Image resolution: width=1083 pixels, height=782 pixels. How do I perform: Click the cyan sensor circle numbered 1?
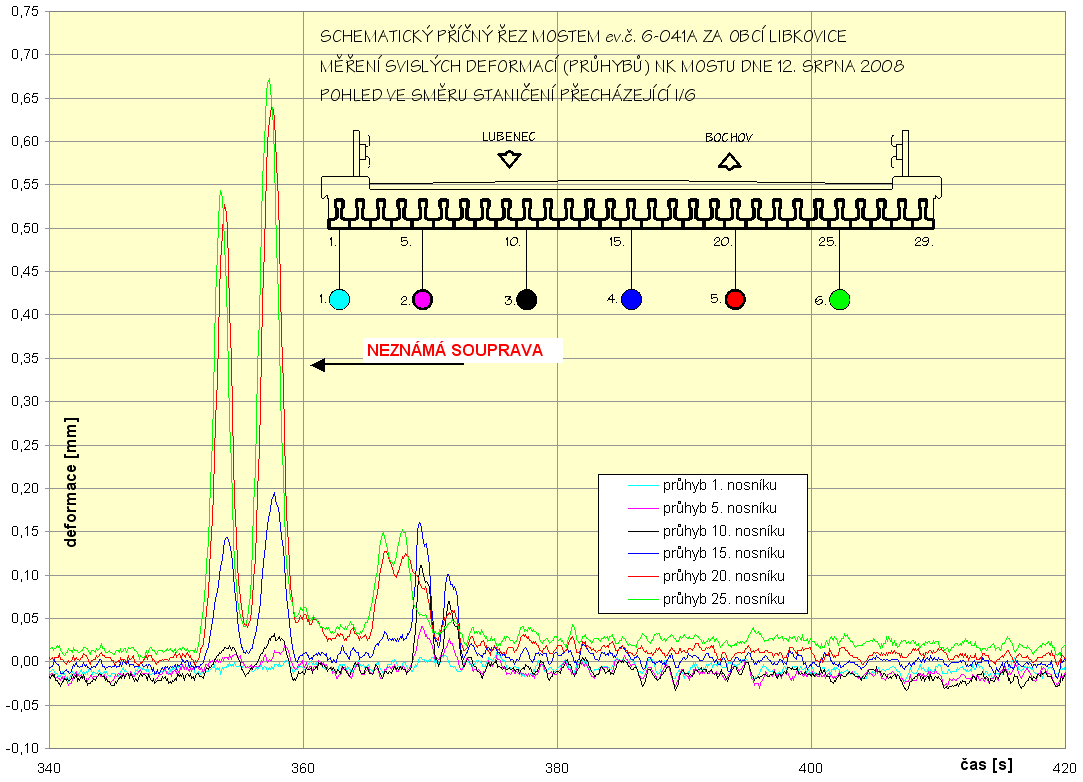339,299
